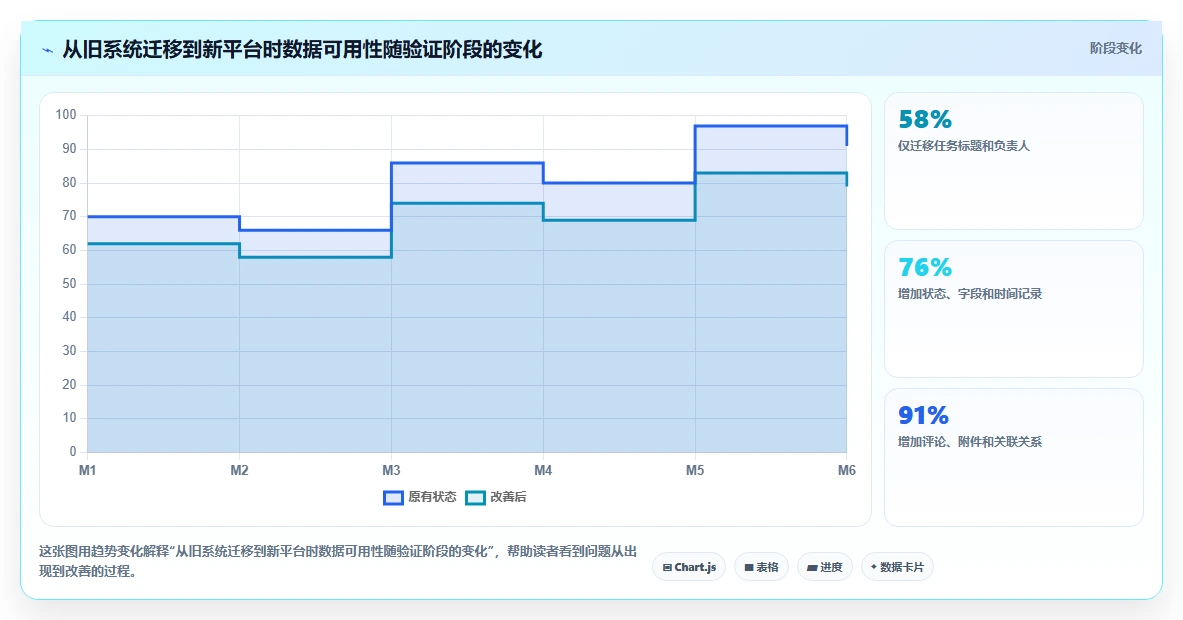Click the 76% value
Image resolution: width=1183 pixels, height=620 pixels.
point(925,267)
